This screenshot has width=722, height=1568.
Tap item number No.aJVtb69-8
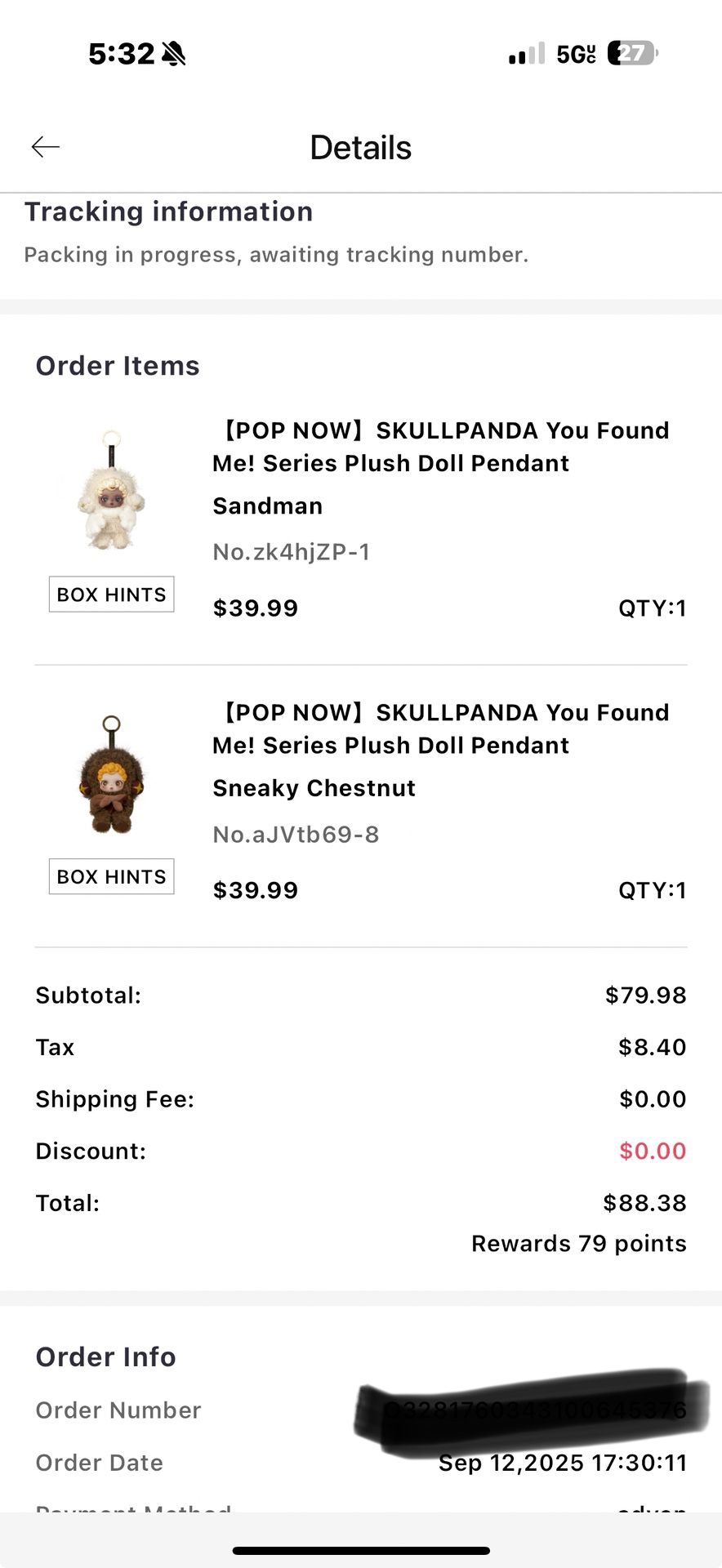pos(296,835)
